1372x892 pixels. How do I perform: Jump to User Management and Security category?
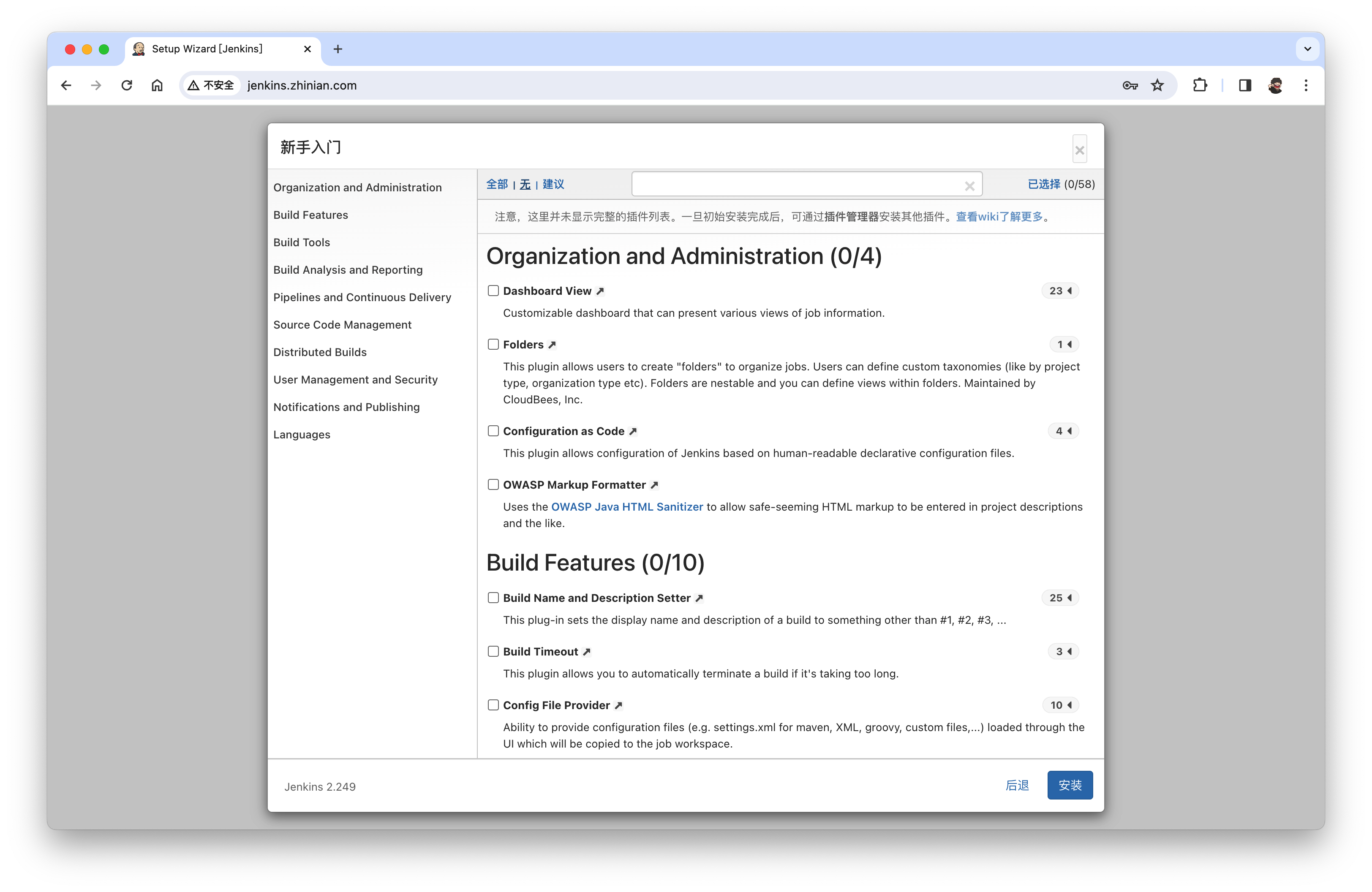355,380
